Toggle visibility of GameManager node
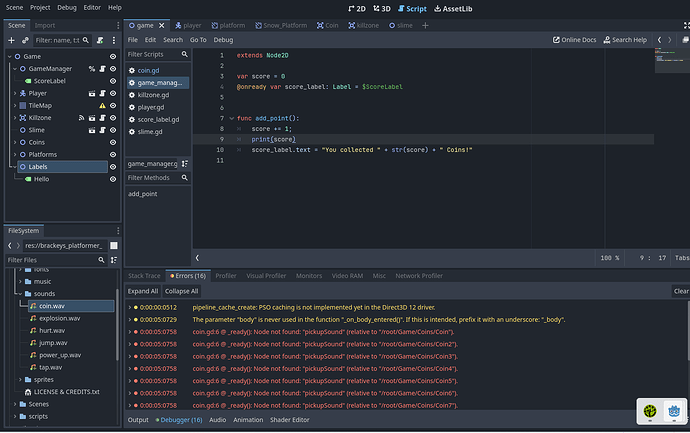 click(x=113, y=69)
